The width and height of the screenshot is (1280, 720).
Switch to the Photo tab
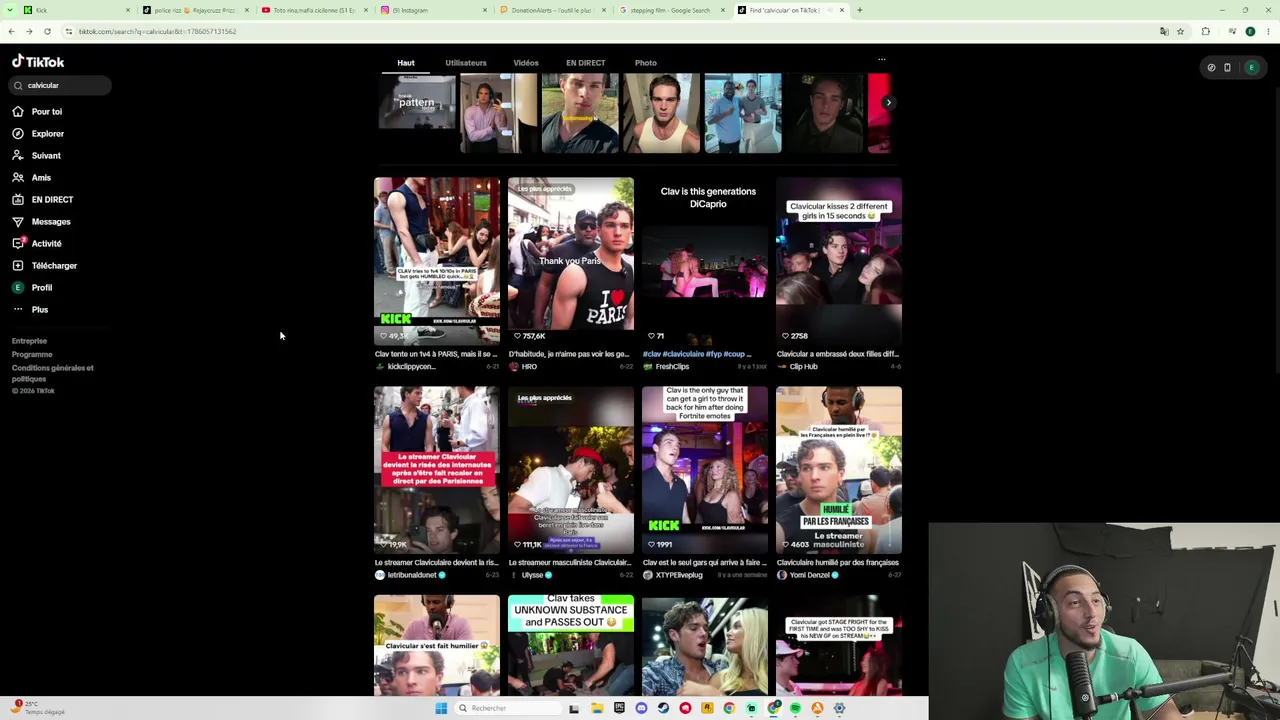coord(646,63)
